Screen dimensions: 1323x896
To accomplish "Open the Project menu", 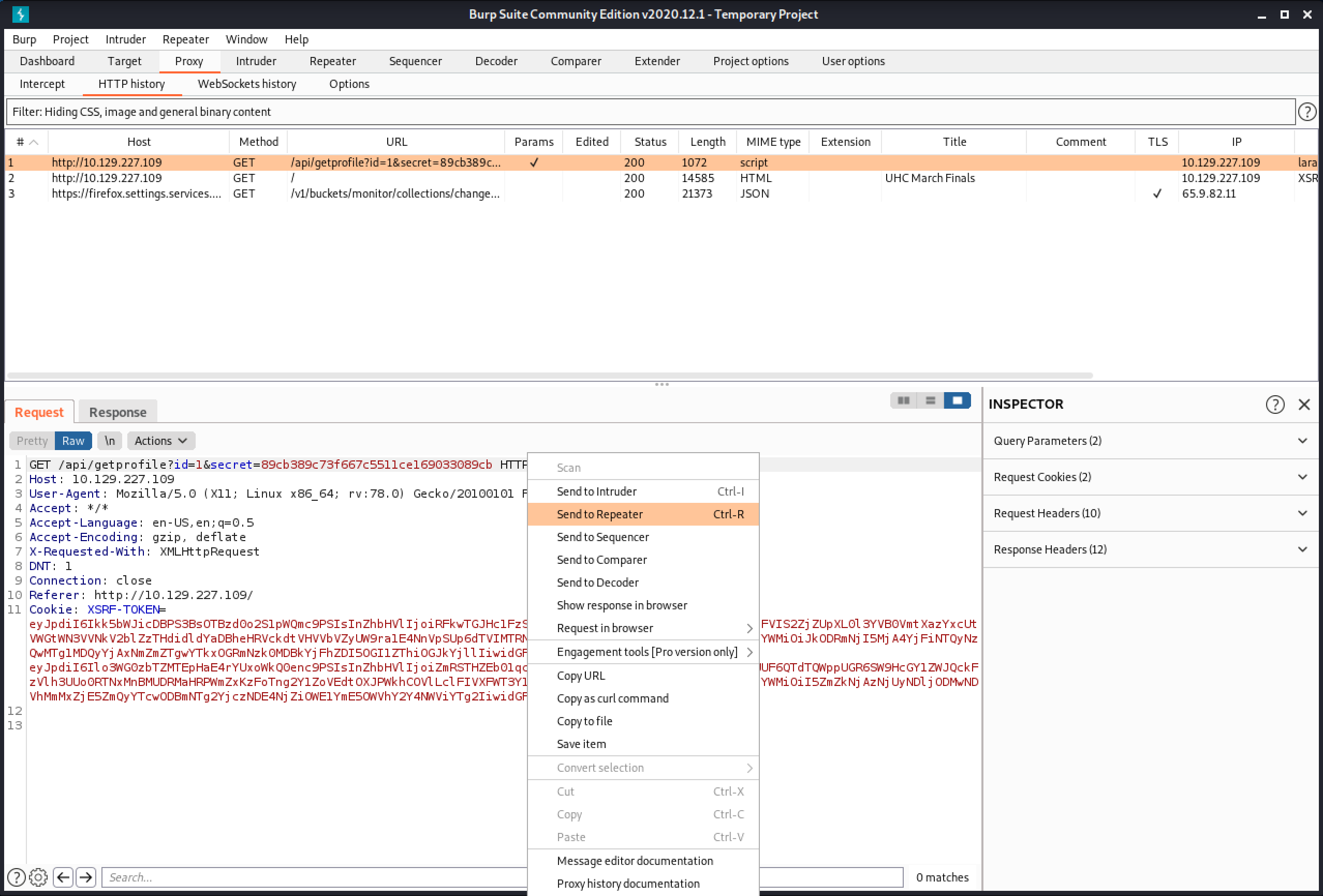I will tap(70, 39).
